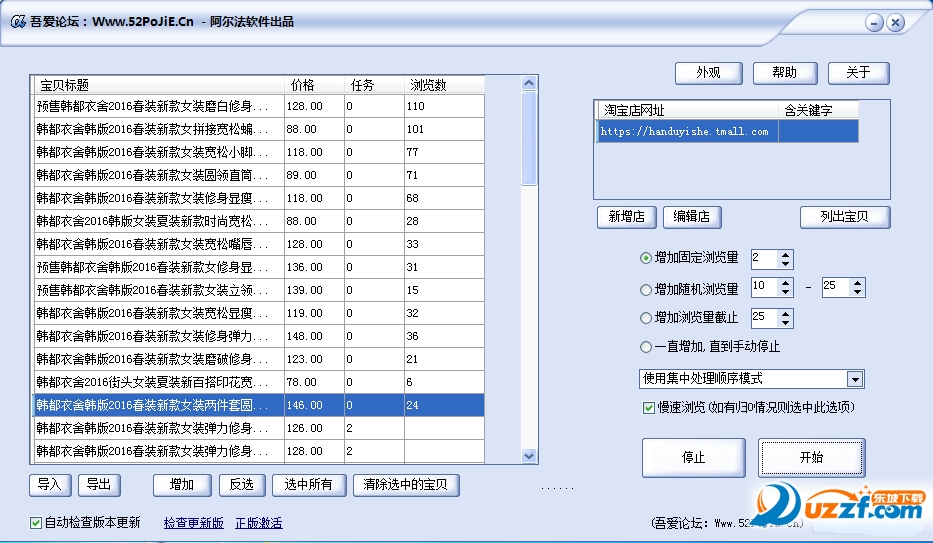The height and width of the screenshot is (543, 933).
Task: Increase random view maximum with up stepper
Action: [x=857, y=283]
